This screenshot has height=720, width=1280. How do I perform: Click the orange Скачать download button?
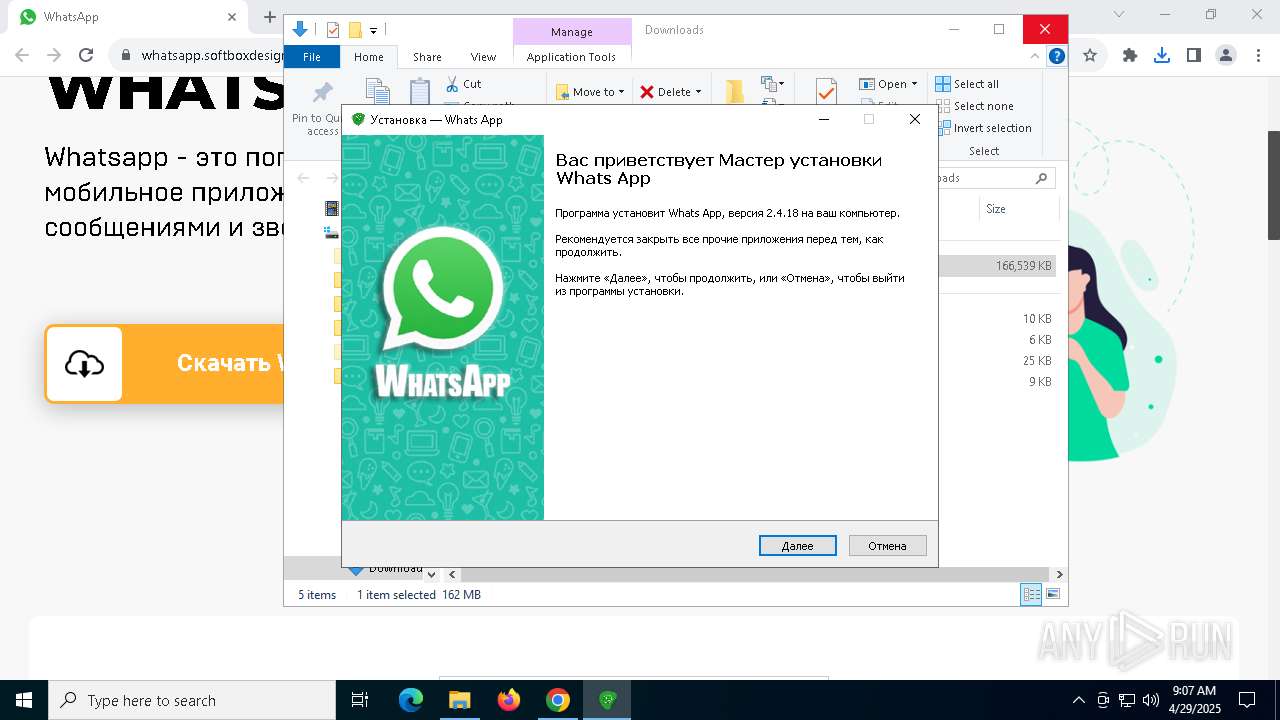165,363
